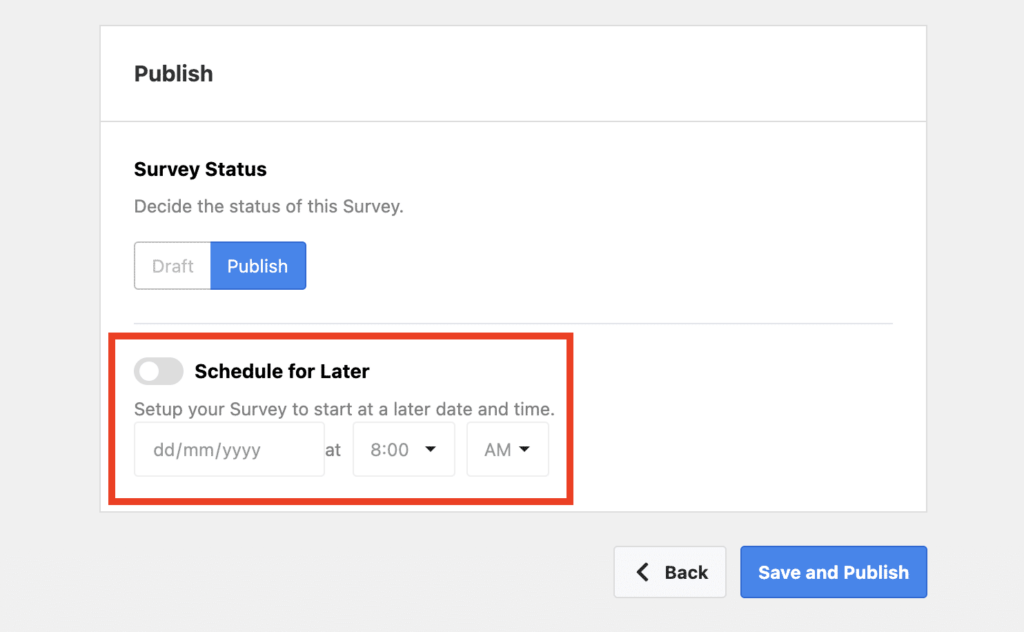This screenshot has height=632, width=1024.
Task: Click the dd/mm/yyyy date input field
Action: pyautogui.click(x=228, y=449)
